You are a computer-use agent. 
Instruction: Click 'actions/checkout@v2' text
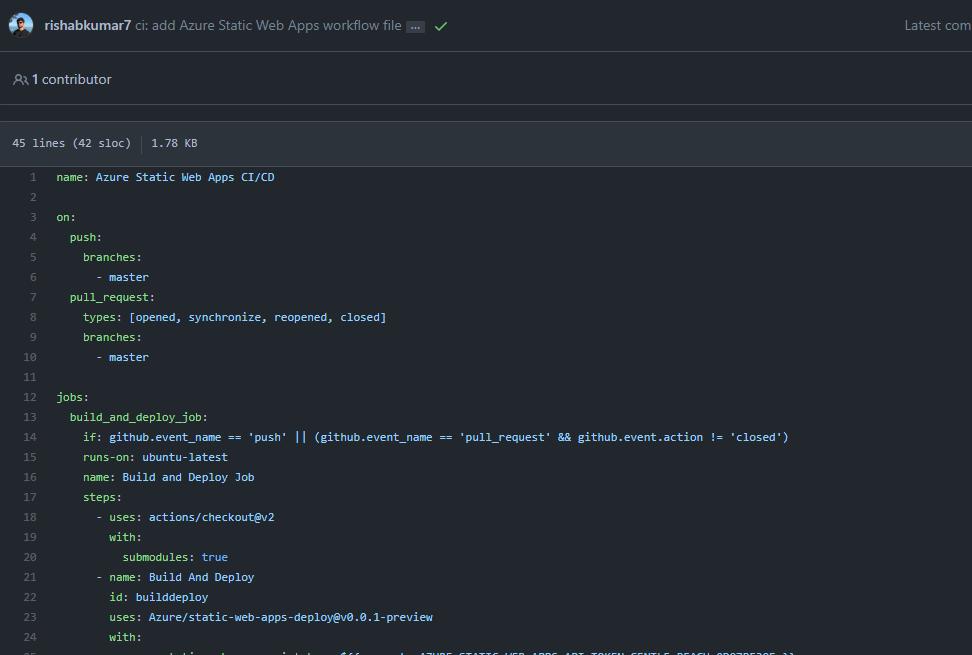[211, 517]
